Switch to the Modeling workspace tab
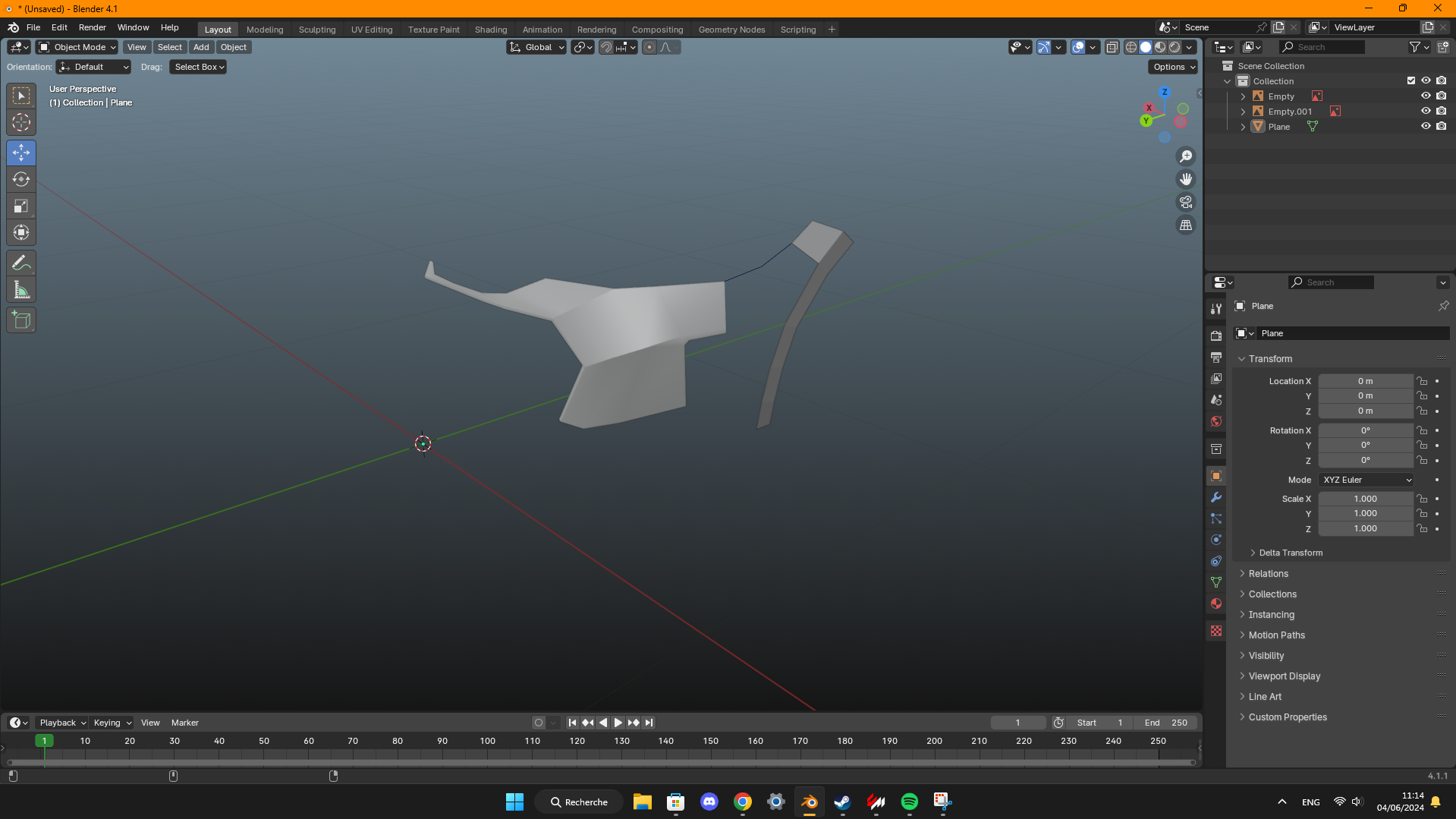The width and height of the screenshot is (1456, 819). pyautogui.click(x=265, y=30)
